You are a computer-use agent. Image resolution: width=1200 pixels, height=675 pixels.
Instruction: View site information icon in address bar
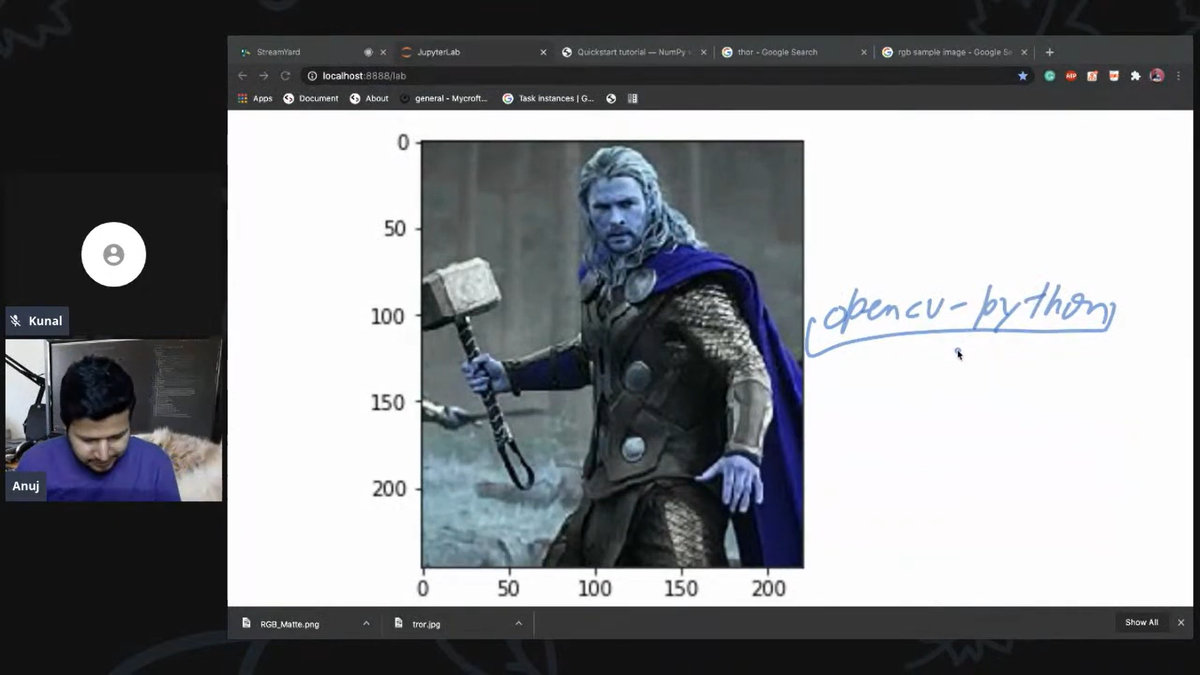pos(312,76)
